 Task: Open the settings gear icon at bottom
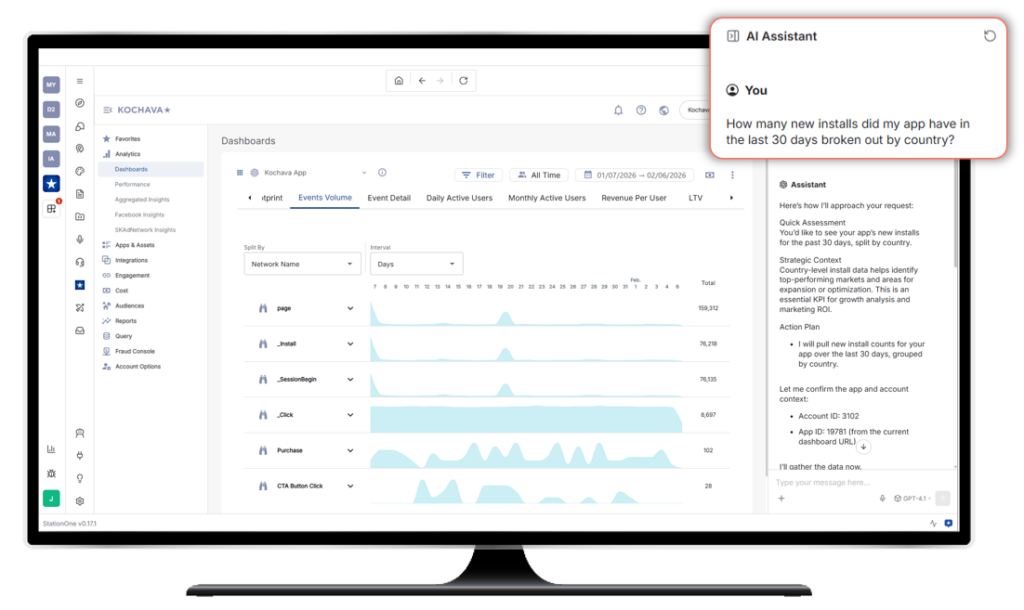[x=80, y=501]
